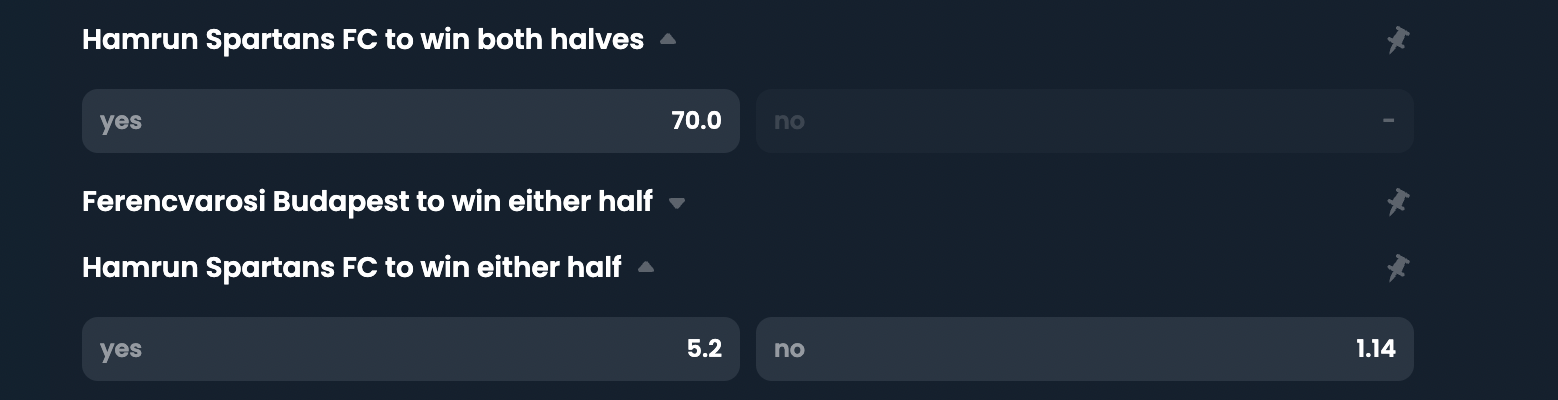
Task: Click Hamrun Spartans FC to win either half title
Action: [x=351, y=267]
